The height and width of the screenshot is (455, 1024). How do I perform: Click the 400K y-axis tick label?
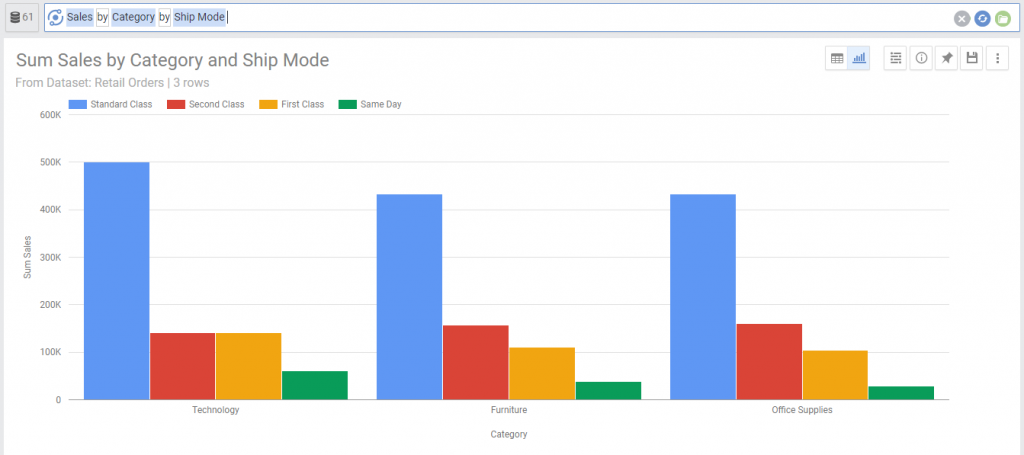pos(51,210)
